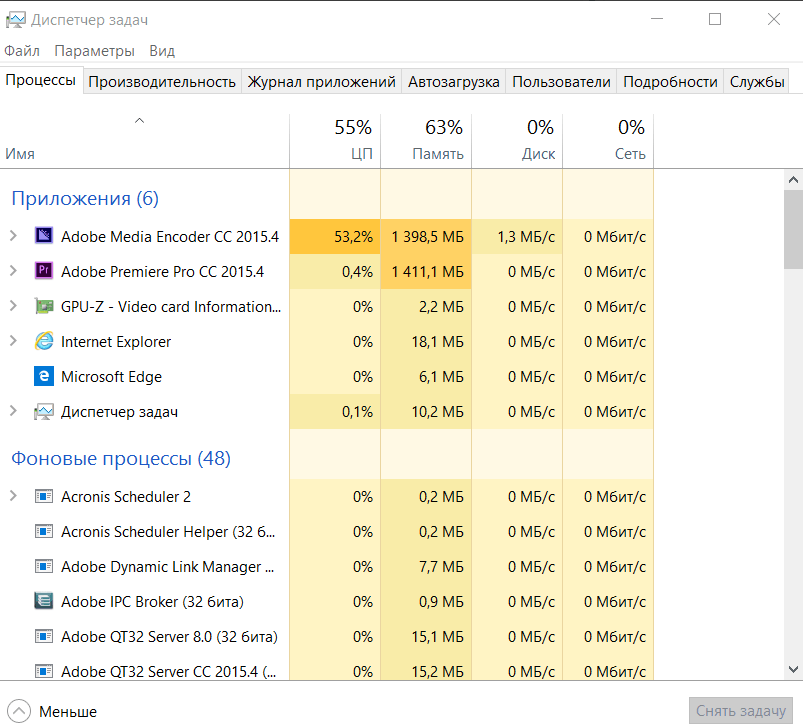Viewport: 803px width, 728px height.
Task: Select the Adobe QT32 Server 8.0 name
Action: (169, 637)
